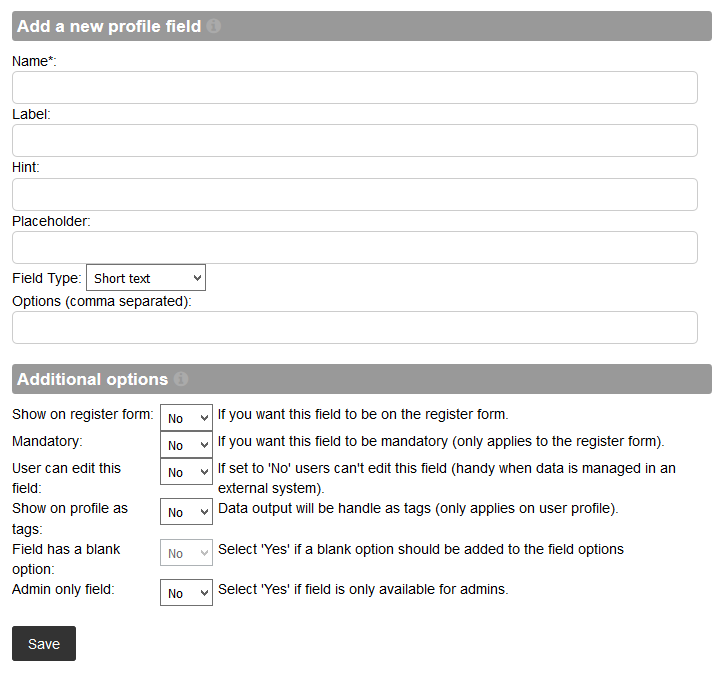This screenshot has width=721, height=682.
Task: Select the Hint text field
Action: (x=355, y=195)
